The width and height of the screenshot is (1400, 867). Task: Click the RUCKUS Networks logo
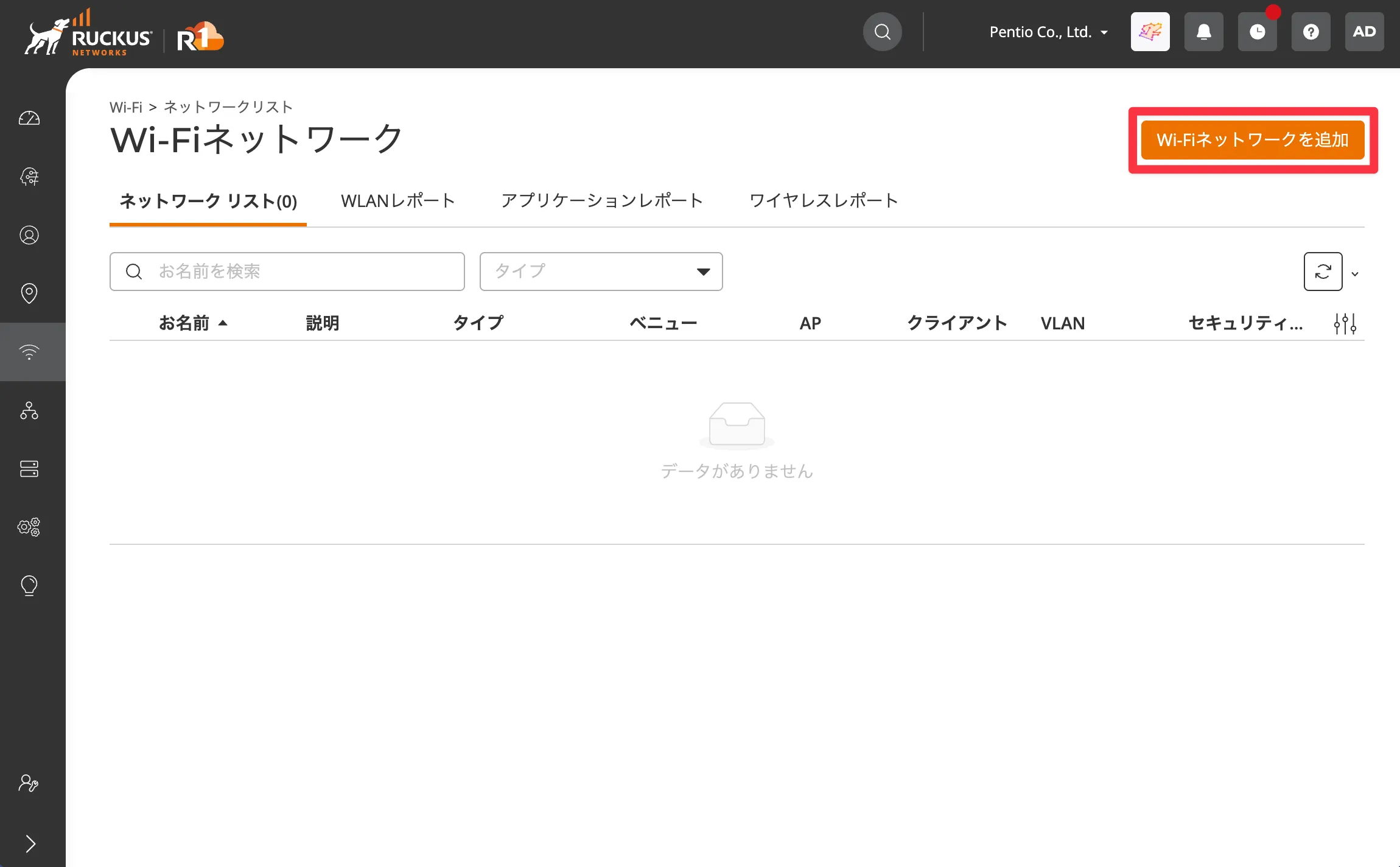click(x=88, y=33)
